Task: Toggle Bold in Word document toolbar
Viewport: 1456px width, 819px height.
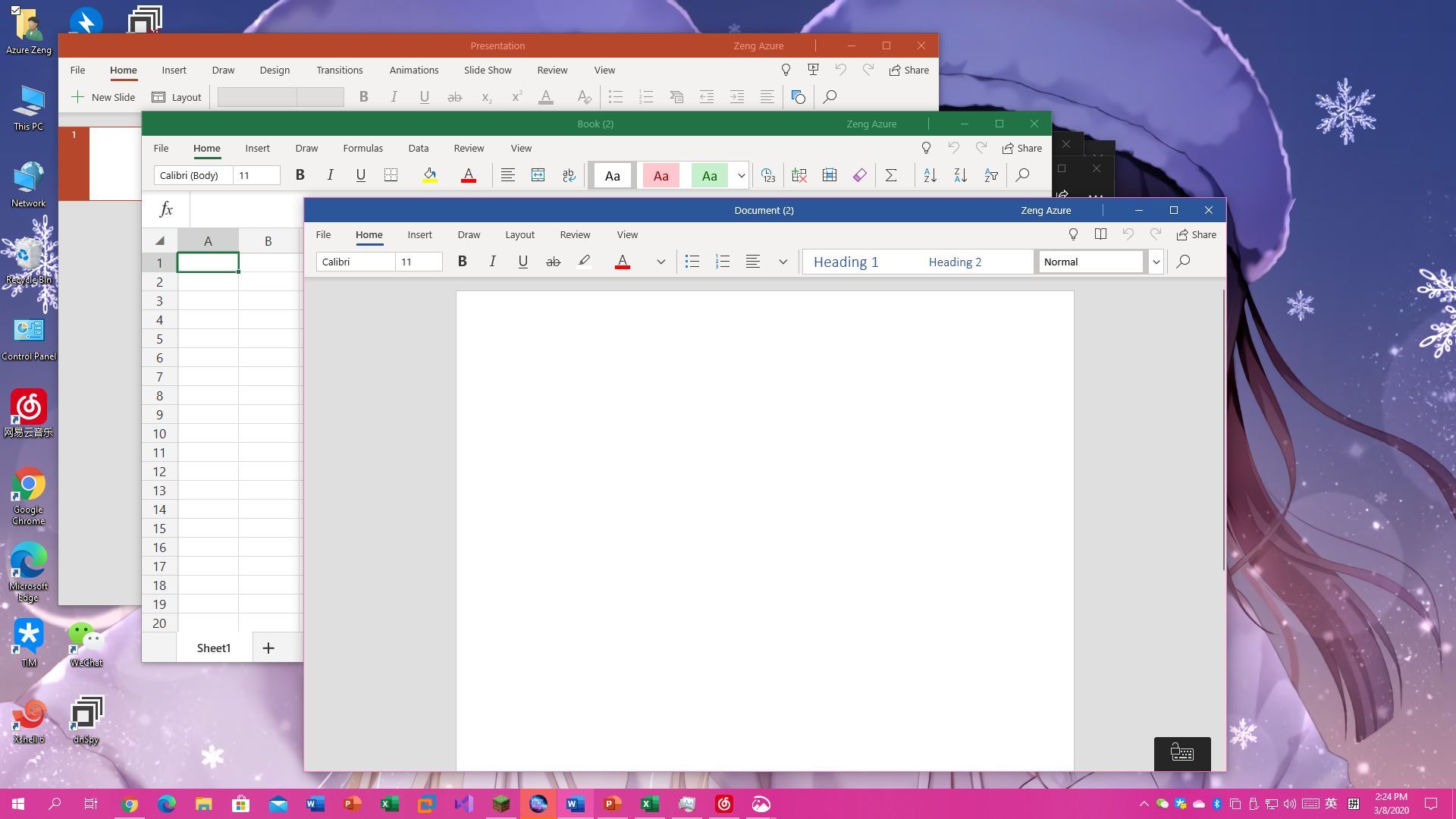Action: (x=463, y=262)
